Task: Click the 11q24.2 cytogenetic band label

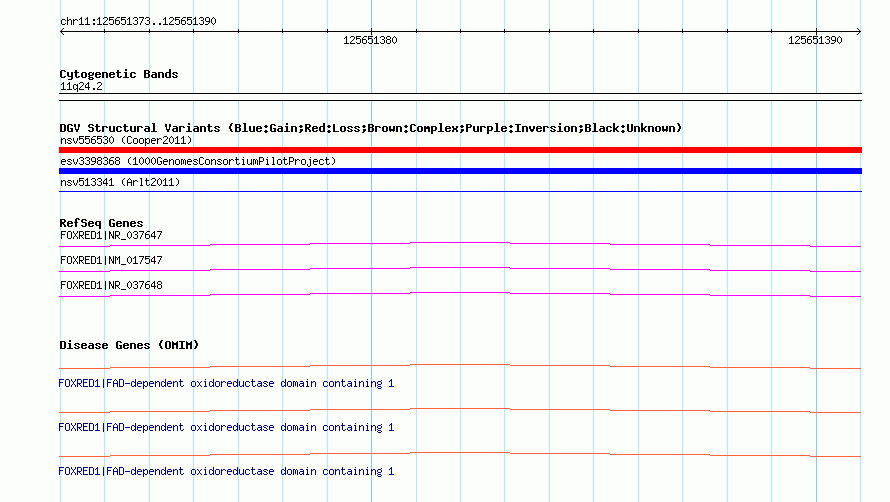Action: 81,86
